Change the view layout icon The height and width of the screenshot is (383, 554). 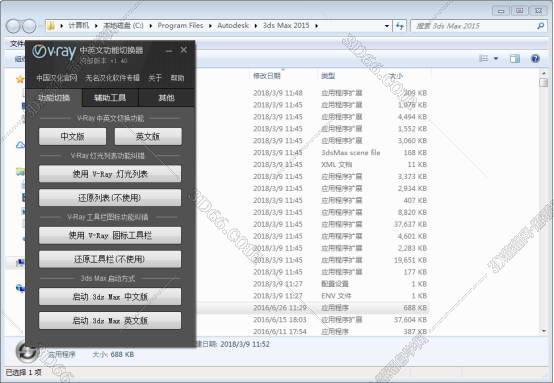pos(483,59)
